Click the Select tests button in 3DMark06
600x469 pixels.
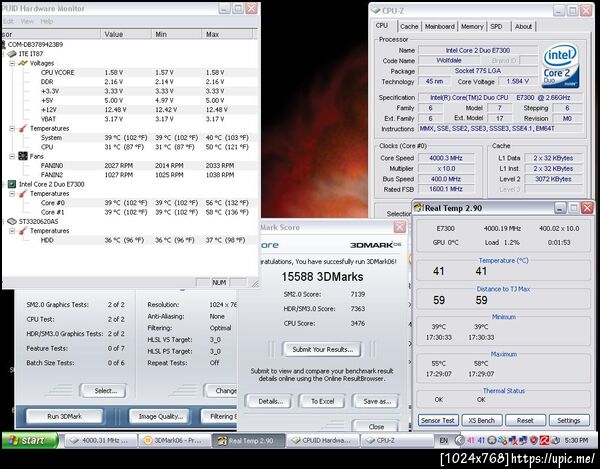105,391
